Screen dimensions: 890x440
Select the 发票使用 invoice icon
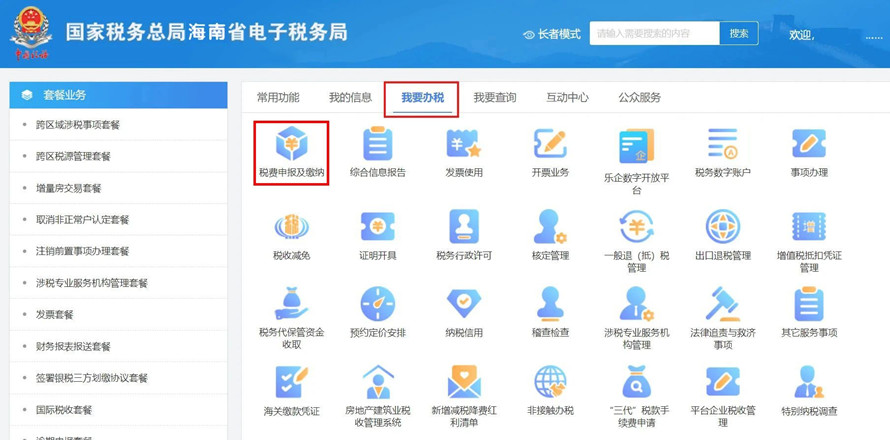(464, 144)
